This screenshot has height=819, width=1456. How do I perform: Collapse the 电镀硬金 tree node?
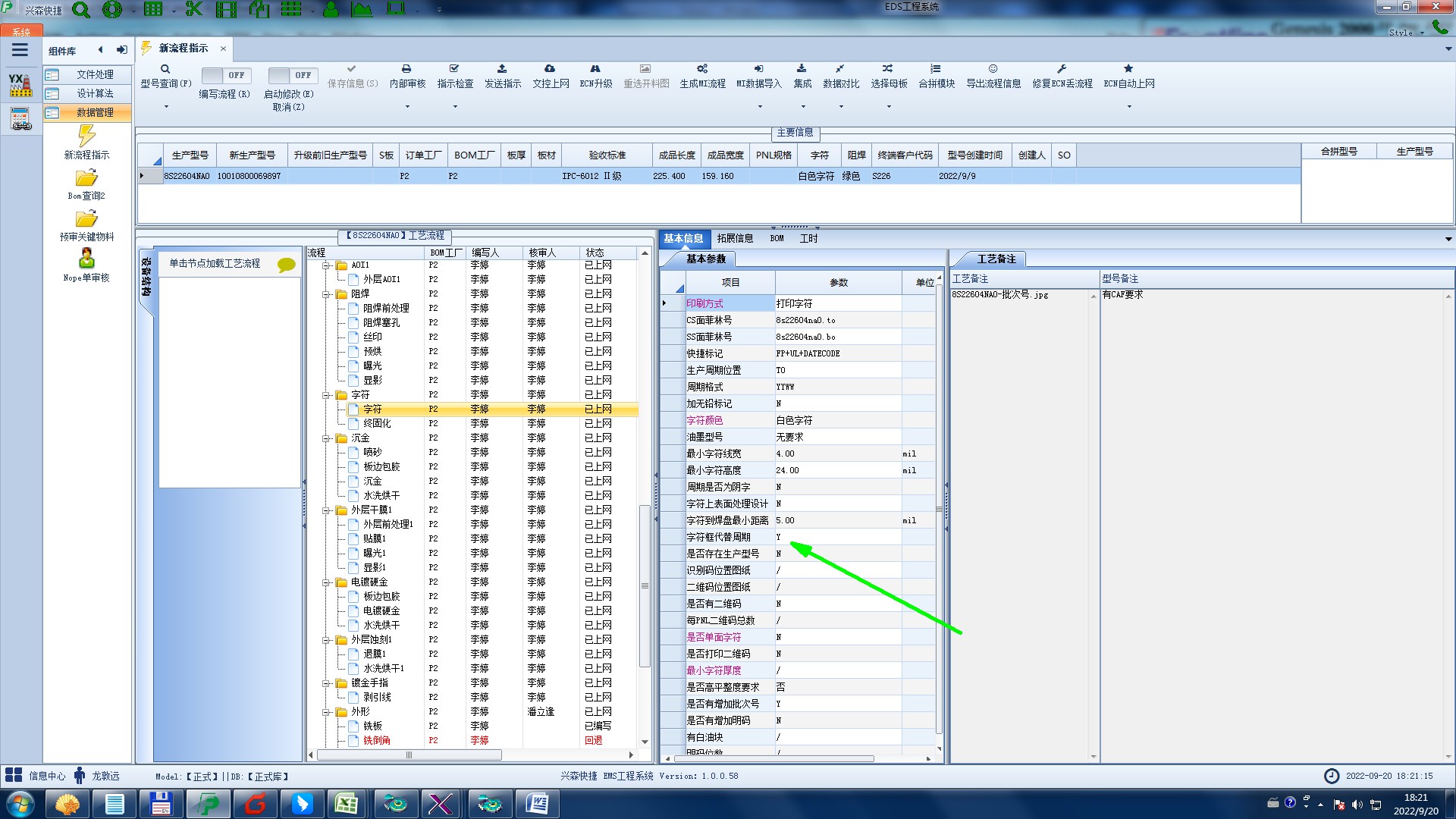[326, 582]
